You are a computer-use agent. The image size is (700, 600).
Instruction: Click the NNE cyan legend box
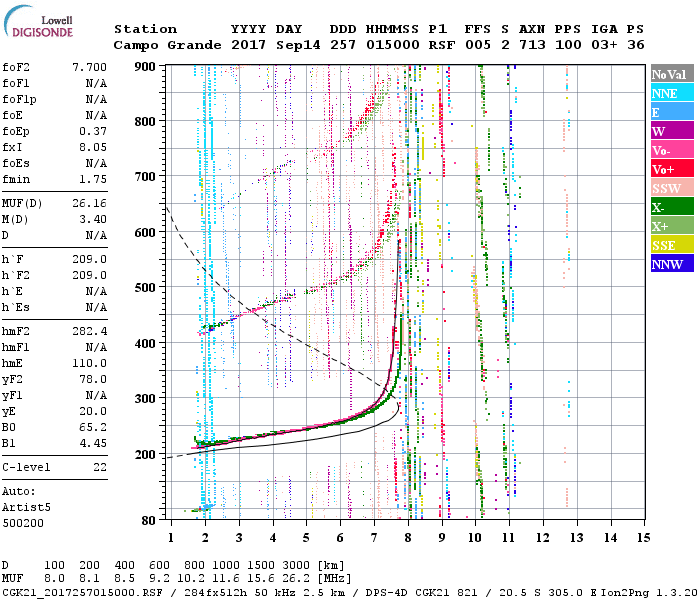click(x=671, y=93)
